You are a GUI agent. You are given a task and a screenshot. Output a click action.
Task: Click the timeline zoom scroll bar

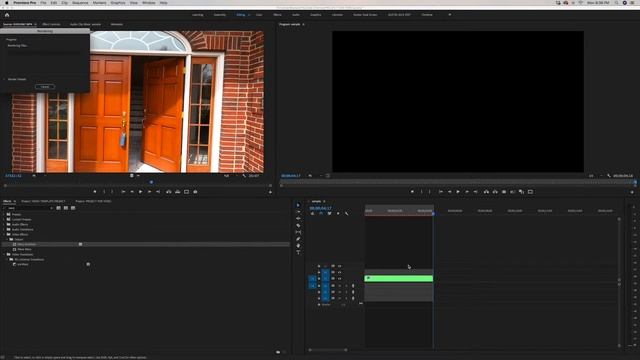tap(328, 350)
